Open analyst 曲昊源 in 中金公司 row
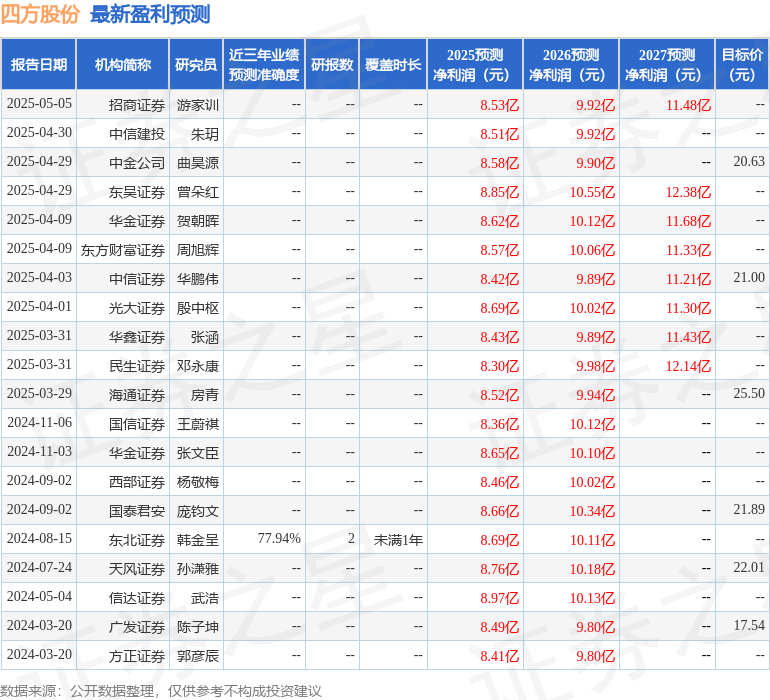 198,162
